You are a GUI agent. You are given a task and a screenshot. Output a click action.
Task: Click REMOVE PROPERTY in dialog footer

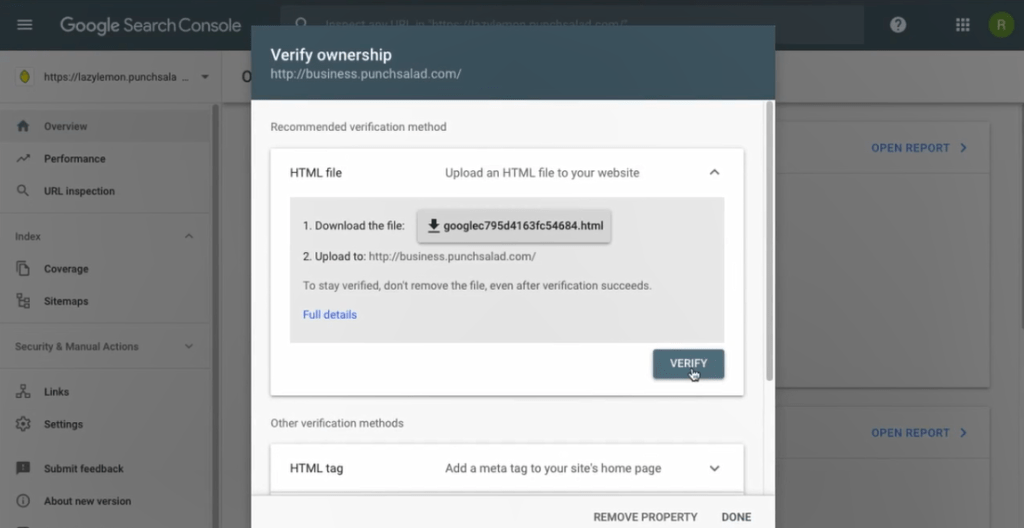645,517
